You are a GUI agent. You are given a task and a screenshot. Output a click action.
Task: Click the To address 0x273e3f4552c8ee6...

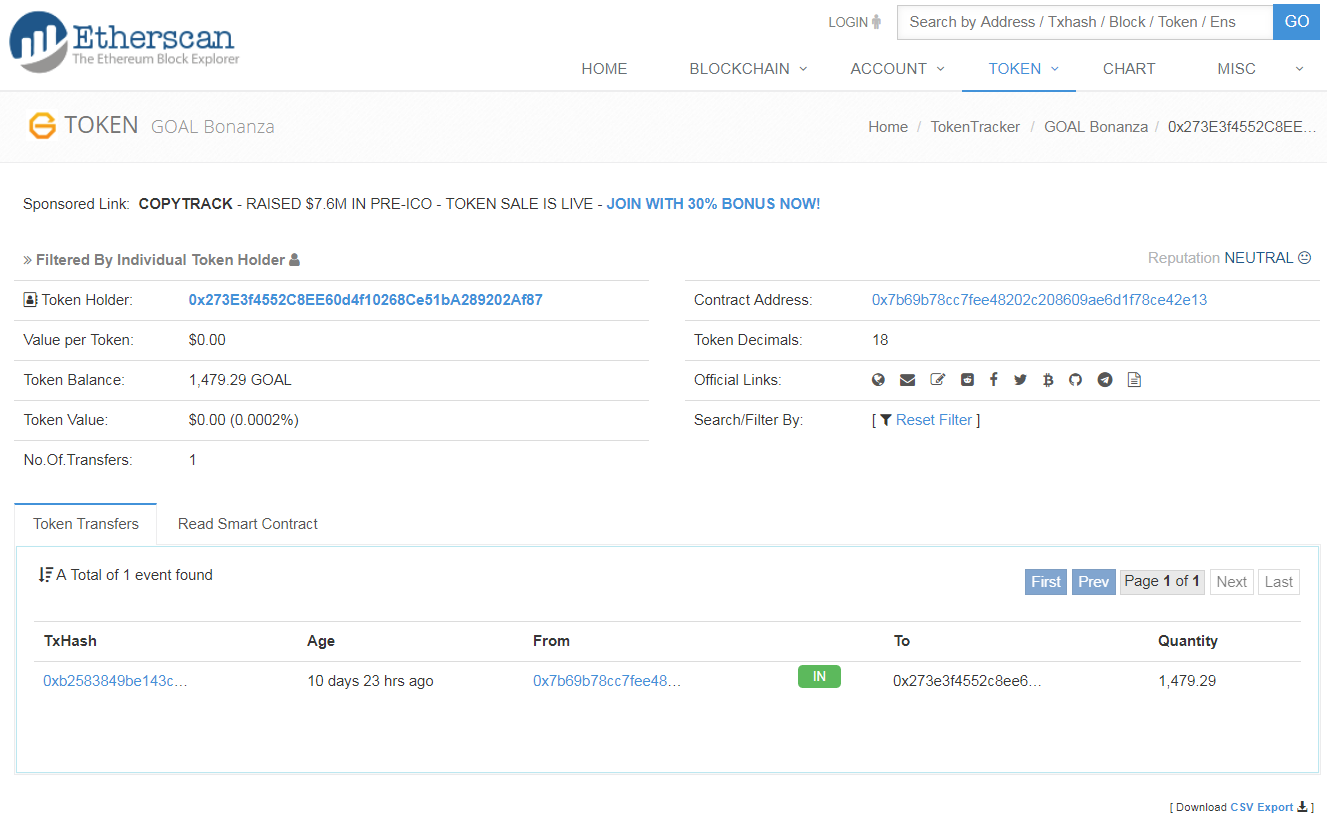pos(967,681)
